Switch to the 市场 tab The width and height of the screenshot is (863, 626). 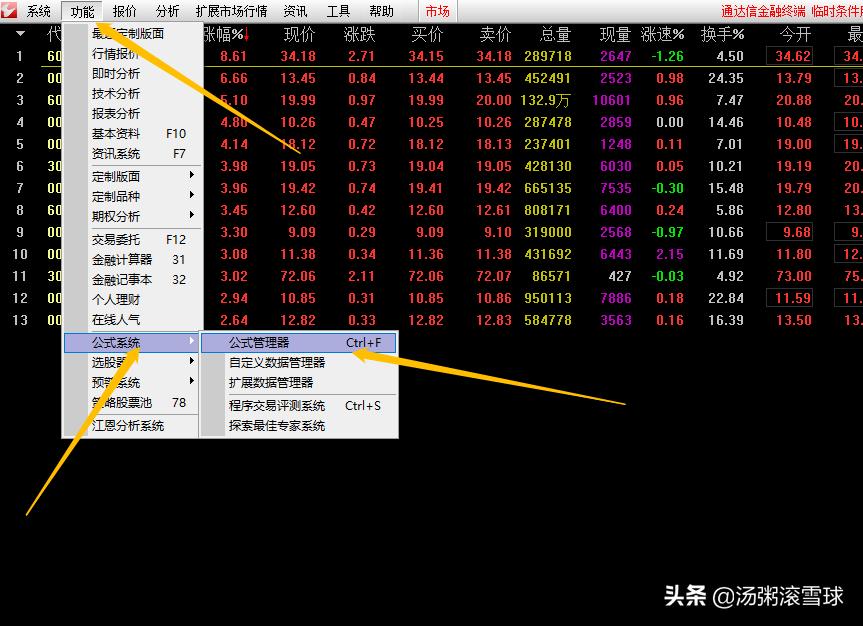437,11
